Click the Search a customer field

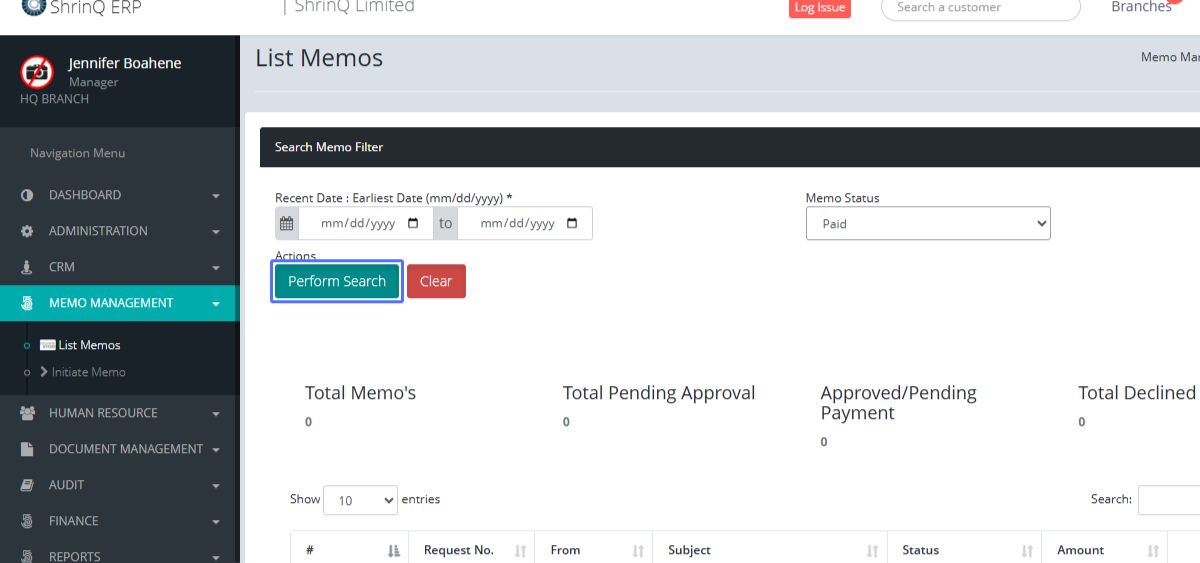pyautogui.click(x=980, y=8)
